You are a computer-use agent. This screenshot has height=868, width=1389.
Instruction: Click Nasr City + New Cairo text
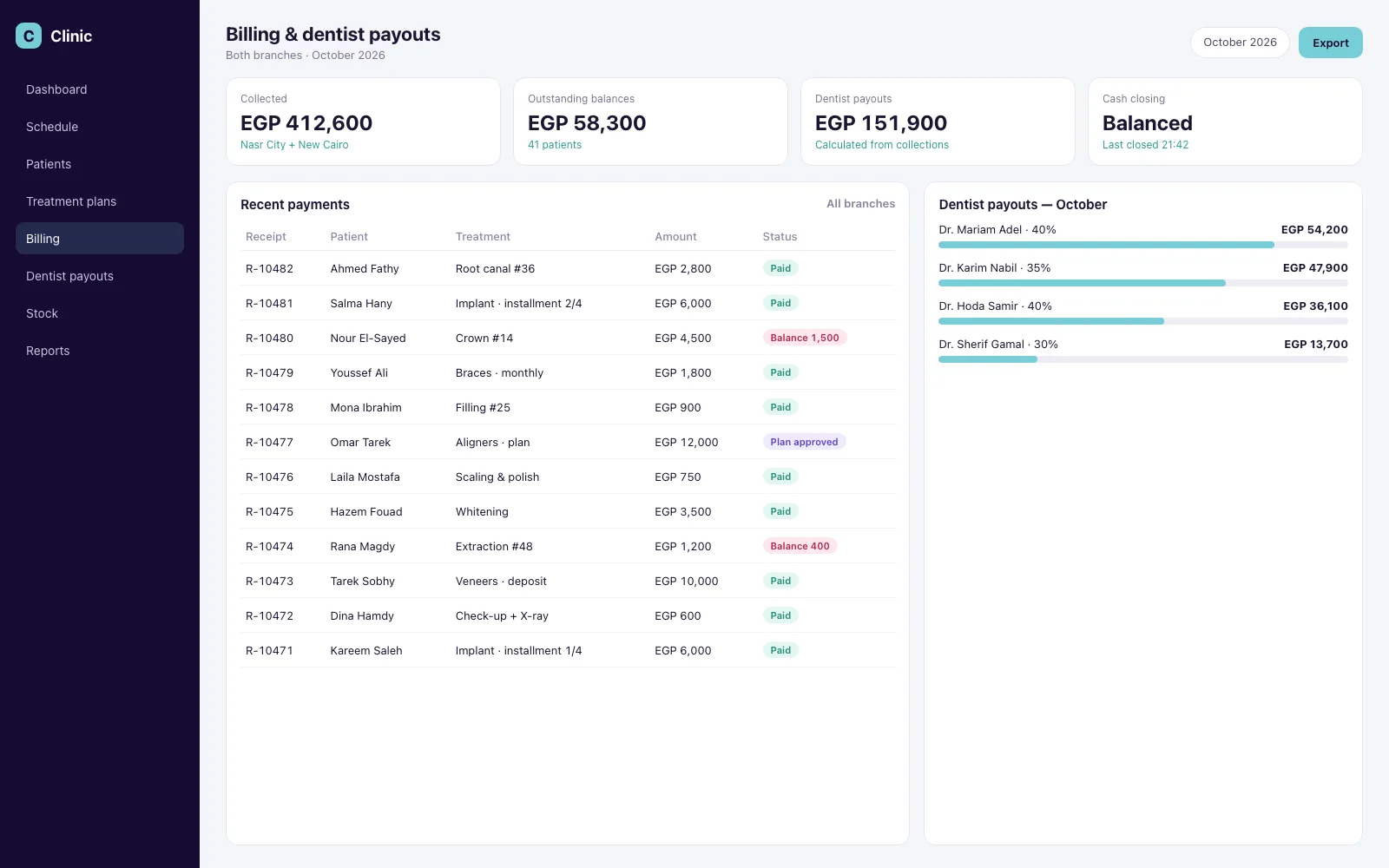pyautogui.click(x=294, y=145)
